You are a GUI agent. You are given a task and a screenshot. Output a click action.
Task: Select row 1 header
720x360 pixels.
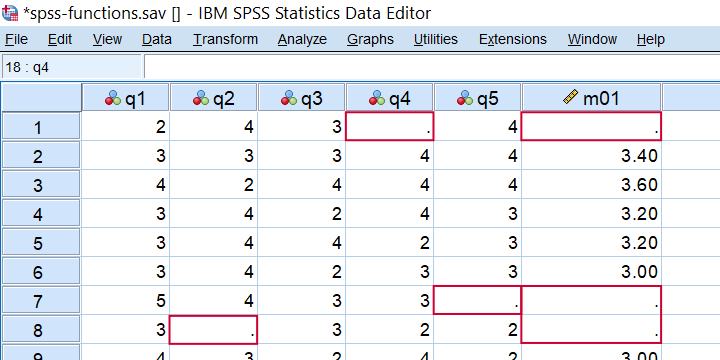click(x=41, y=126)
